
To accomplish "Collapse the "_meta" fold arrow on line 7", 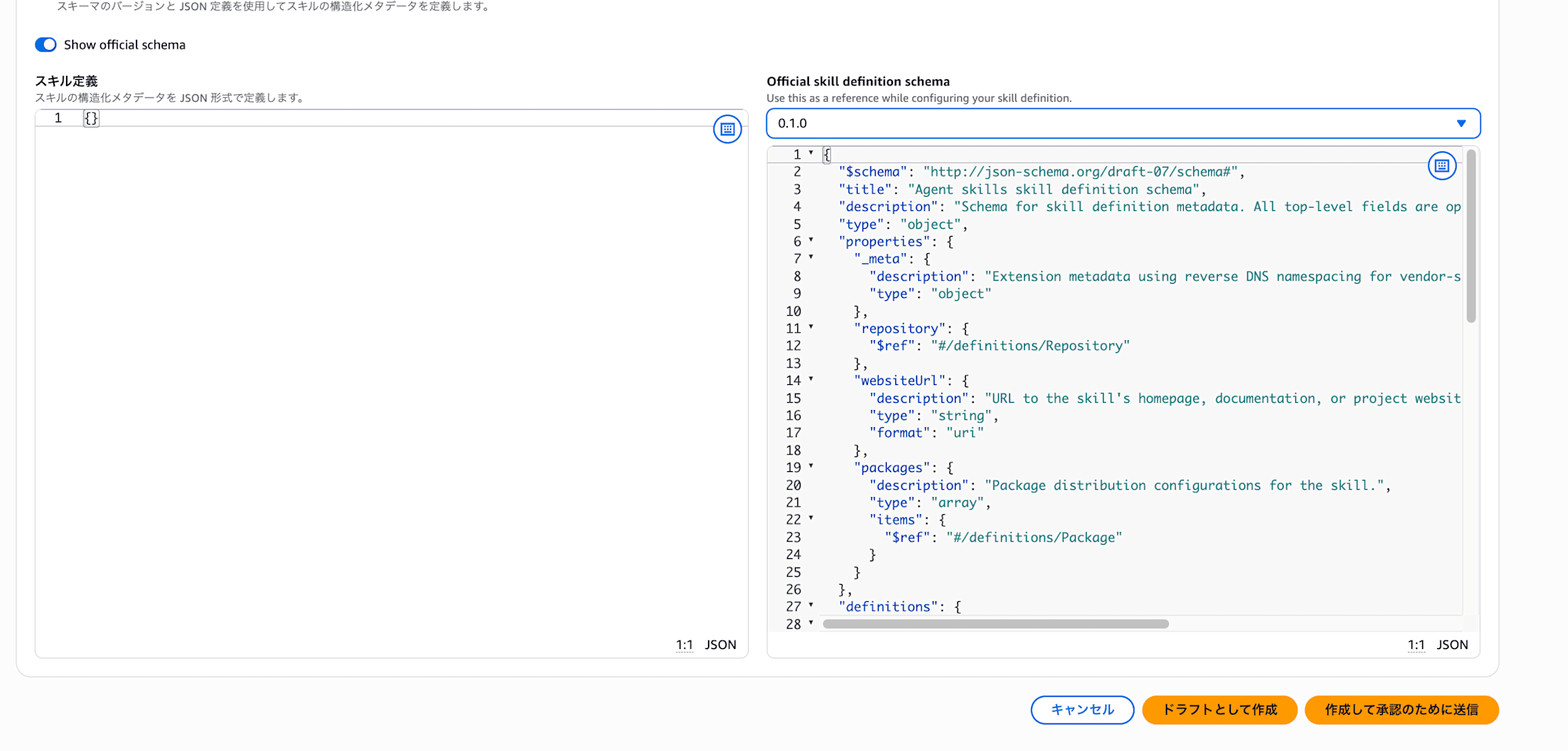I will tap(811, 258).
